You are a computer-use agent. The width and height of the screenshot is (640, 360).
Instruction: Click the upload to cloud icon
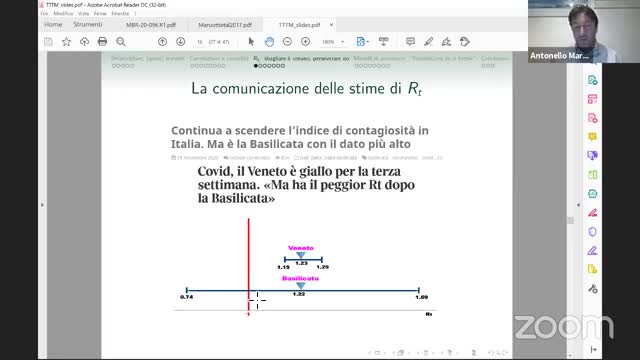point(84,42)
